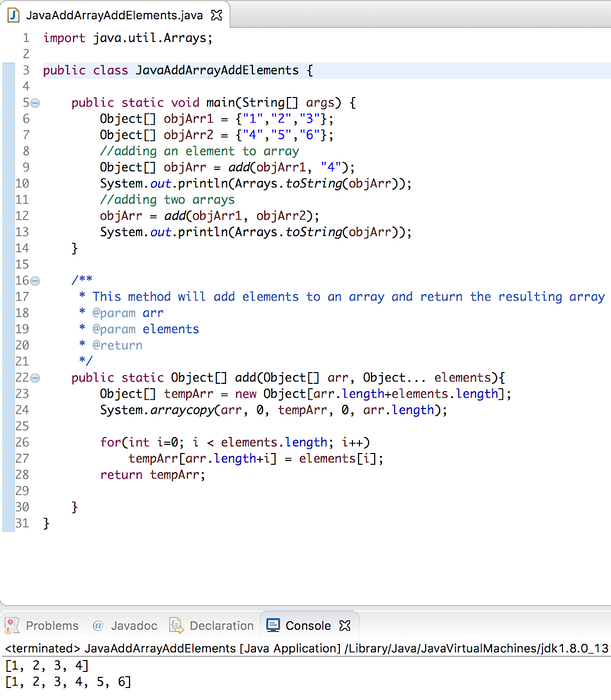Image resolution: width=611 pixels, height=700 pixels.
Task: Click the comment '//adding two arrays'
Action: coord(167,200)
